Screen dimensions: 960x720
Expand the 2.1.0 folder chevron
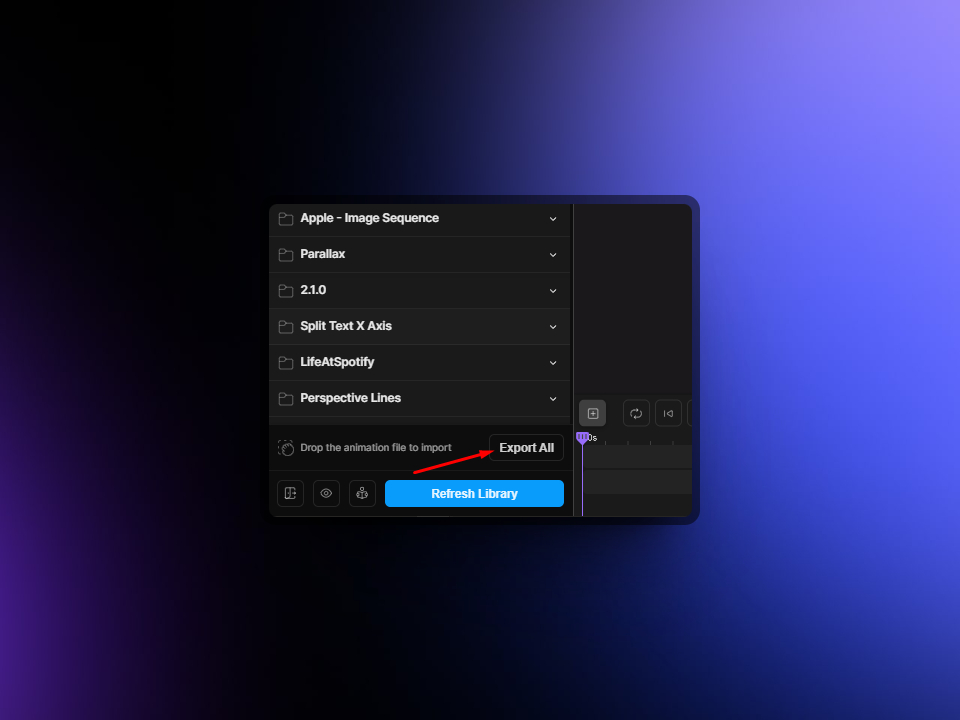coord(553,291)
